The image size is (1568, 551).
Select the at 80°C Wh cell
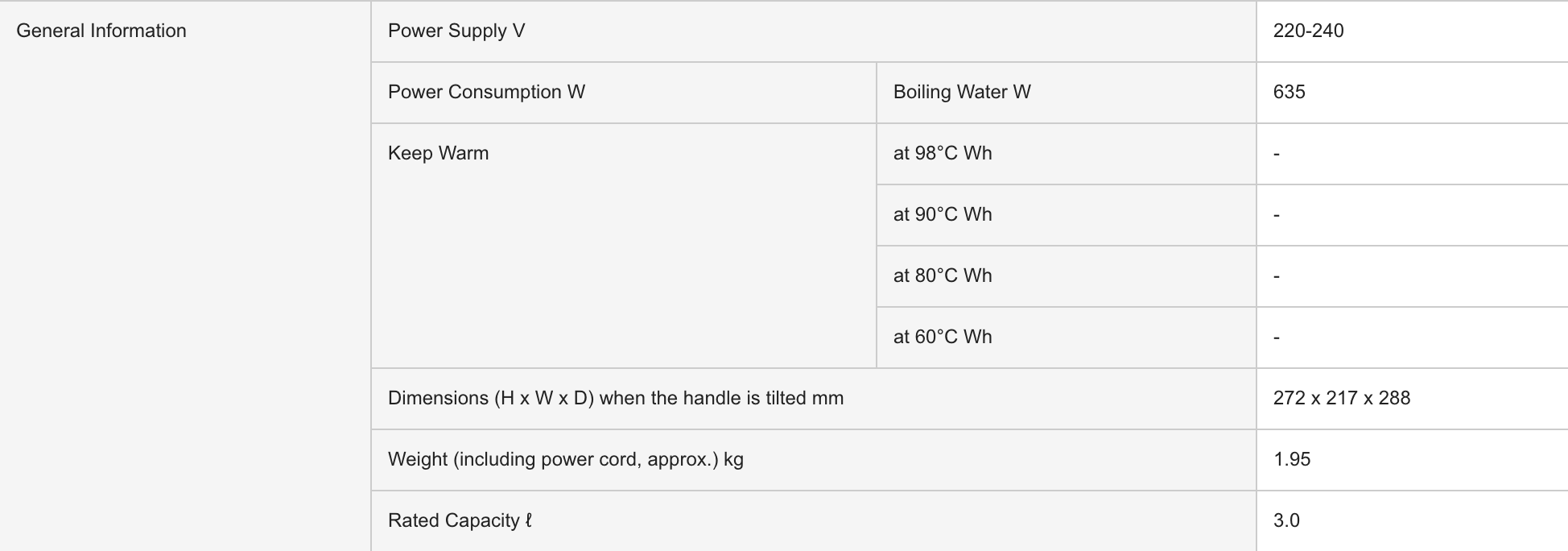[943, 275]
